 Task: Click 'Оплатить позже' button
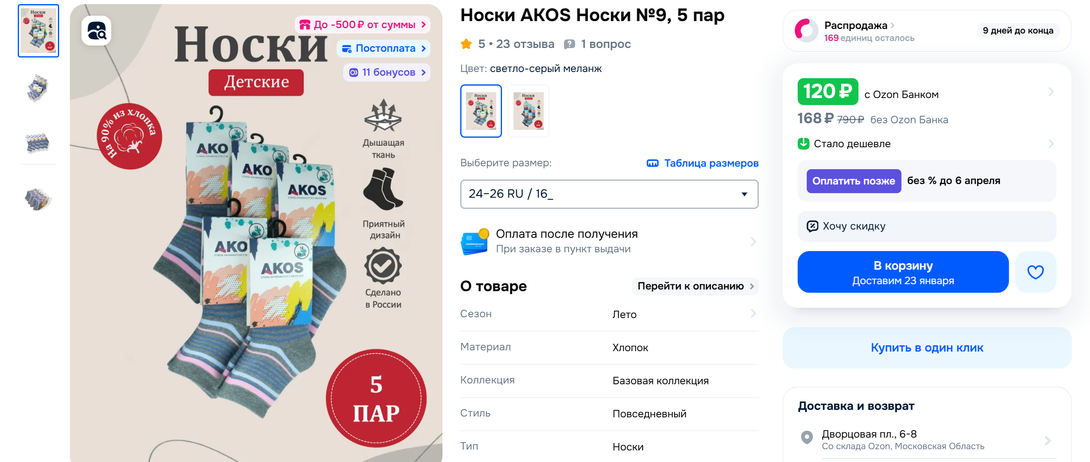[x=854, y=181]
